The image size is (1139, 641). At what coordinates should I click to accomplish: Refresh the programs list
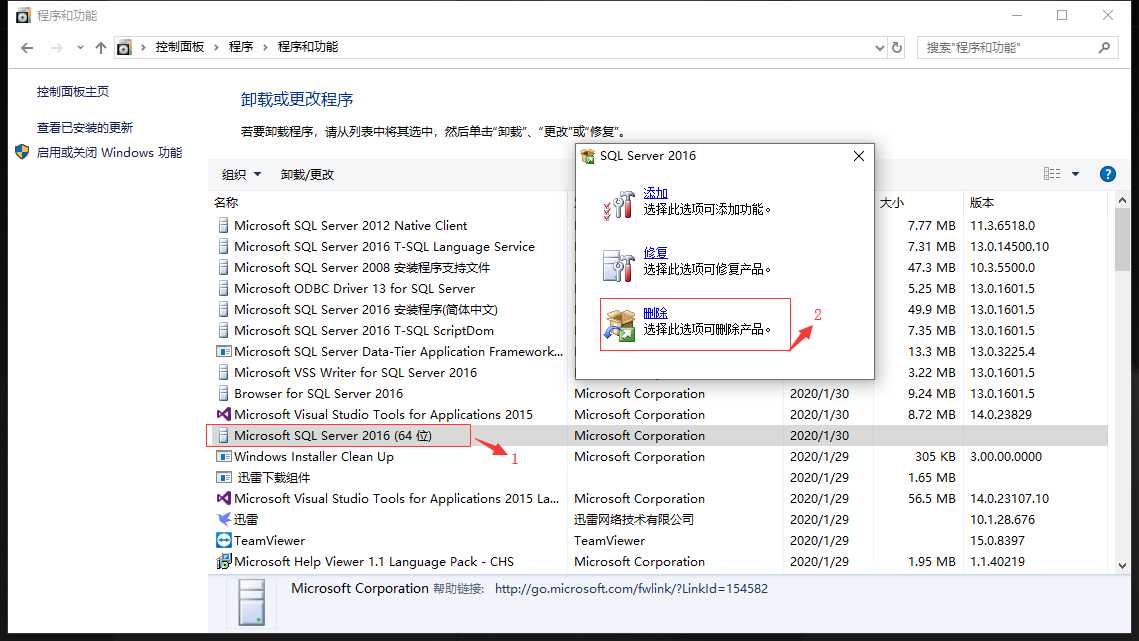(x=897, y=47)
